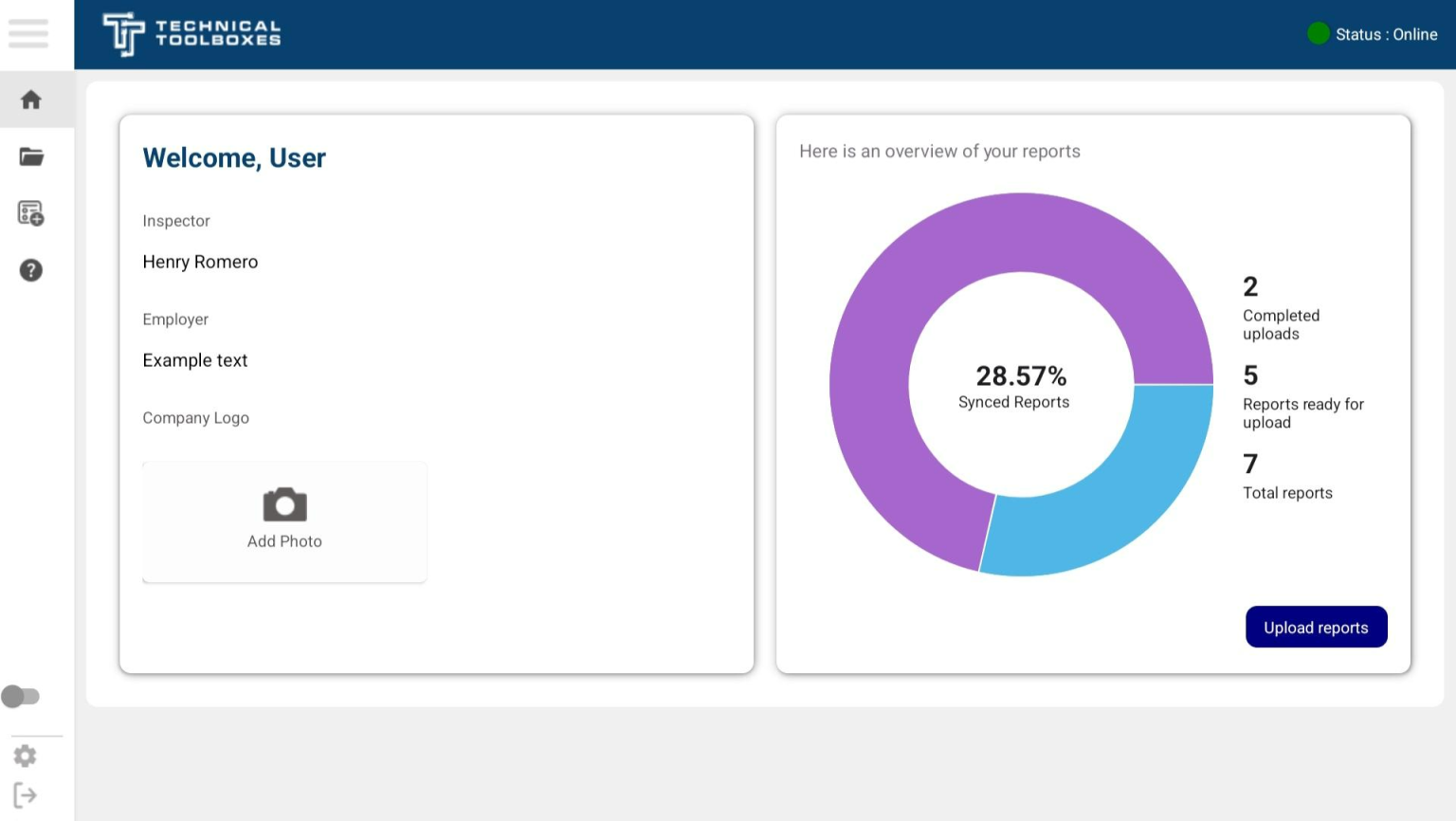
Task: Click the Status : Online label
Action: (x=1387, y=34)
